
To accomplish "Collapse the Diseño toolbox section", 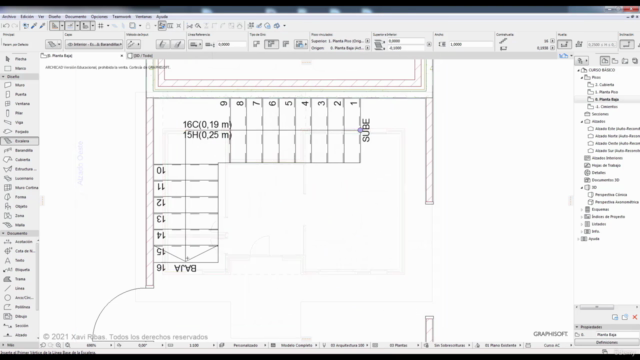I will click(3, 77).
